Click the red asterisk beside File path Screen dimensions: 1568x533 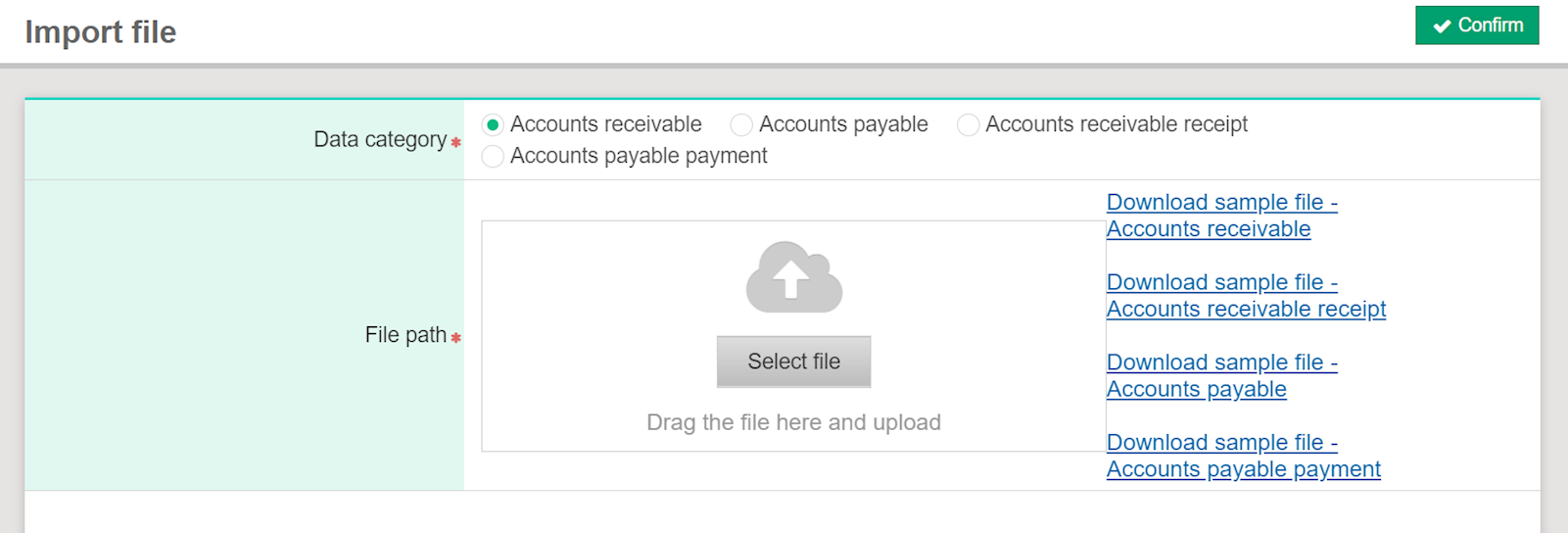pyautogui.click(x=455, y=338)
